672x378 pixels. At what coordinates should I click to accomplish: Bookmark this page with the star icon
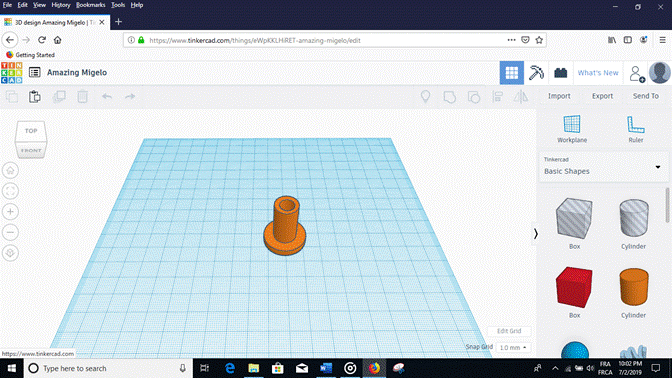pyautogui.click(x=539, y=40)
